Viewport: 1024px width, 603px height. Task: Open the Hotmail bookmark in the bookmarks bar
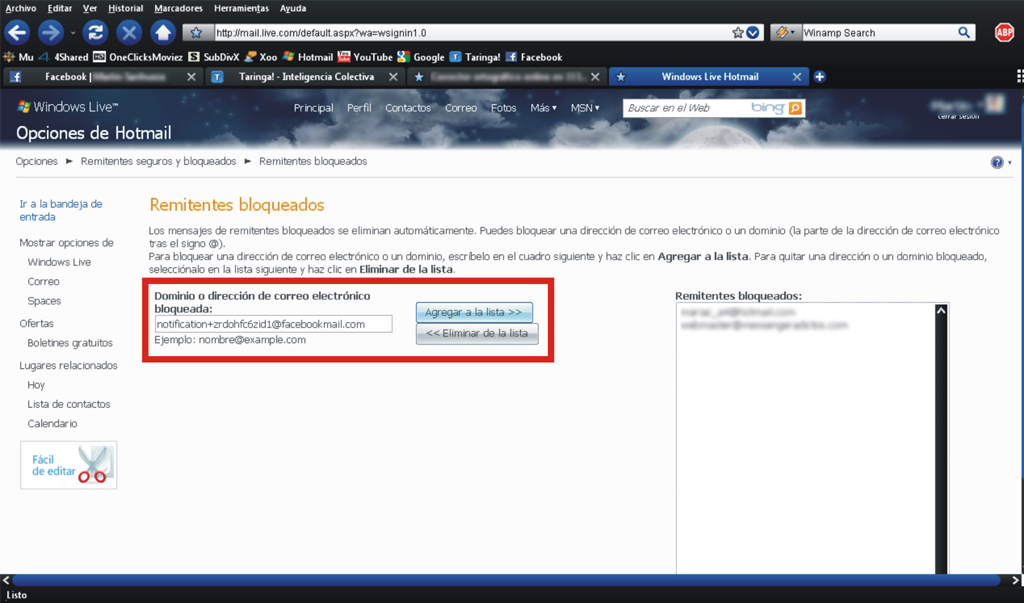point(308,57)
